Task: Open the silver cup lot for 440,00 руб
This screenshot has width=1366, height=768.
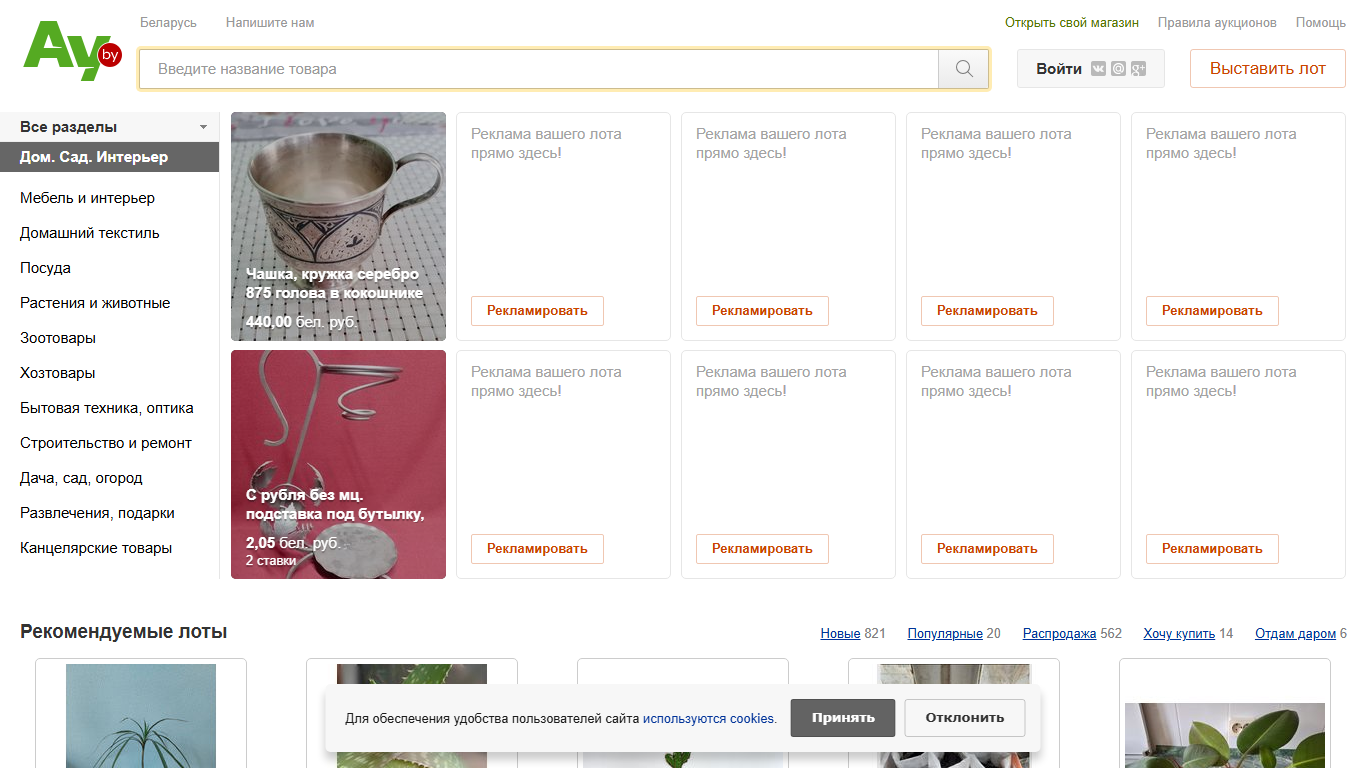Action: (x=338, y=226)
